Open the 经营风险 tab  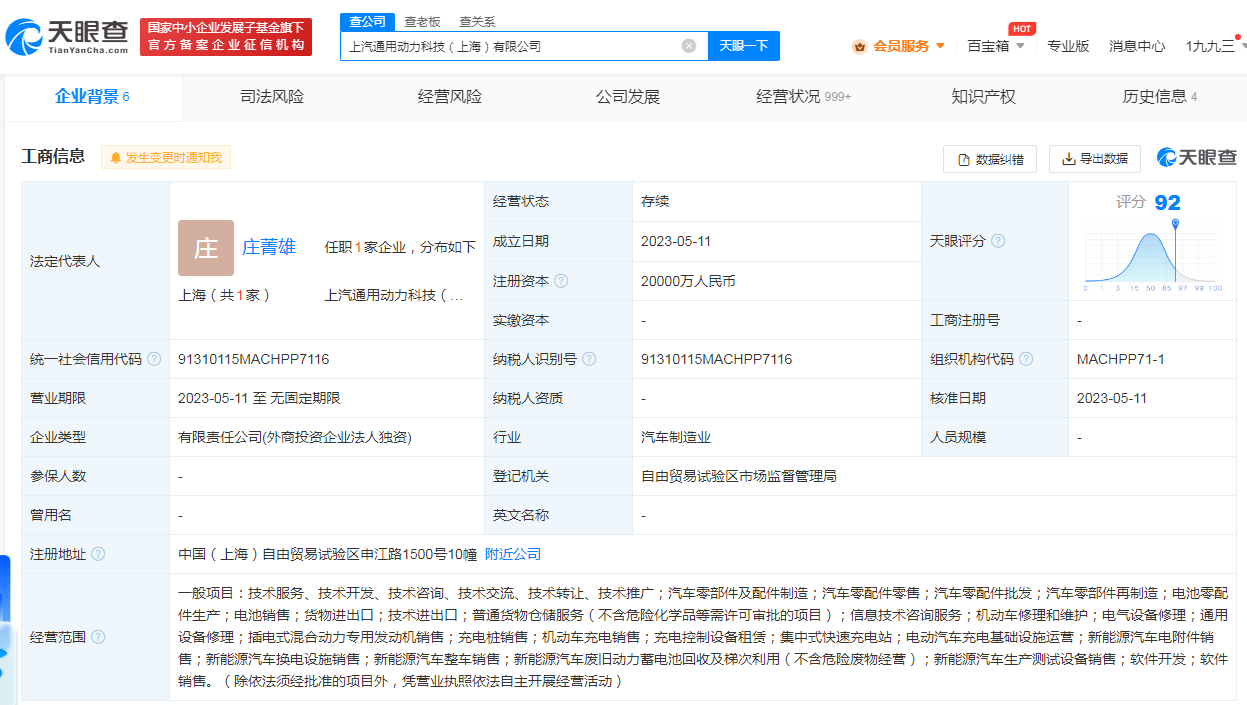pyautogui.click(x=450, y=97)
